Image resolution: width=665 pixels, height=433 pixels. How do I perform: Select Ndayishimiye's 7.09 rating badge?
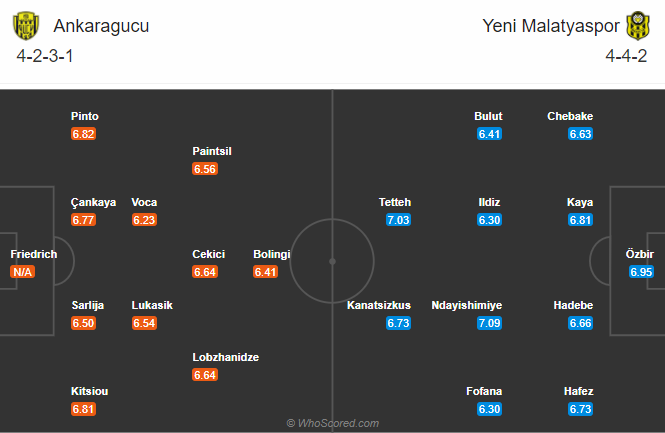coord(489,323)
